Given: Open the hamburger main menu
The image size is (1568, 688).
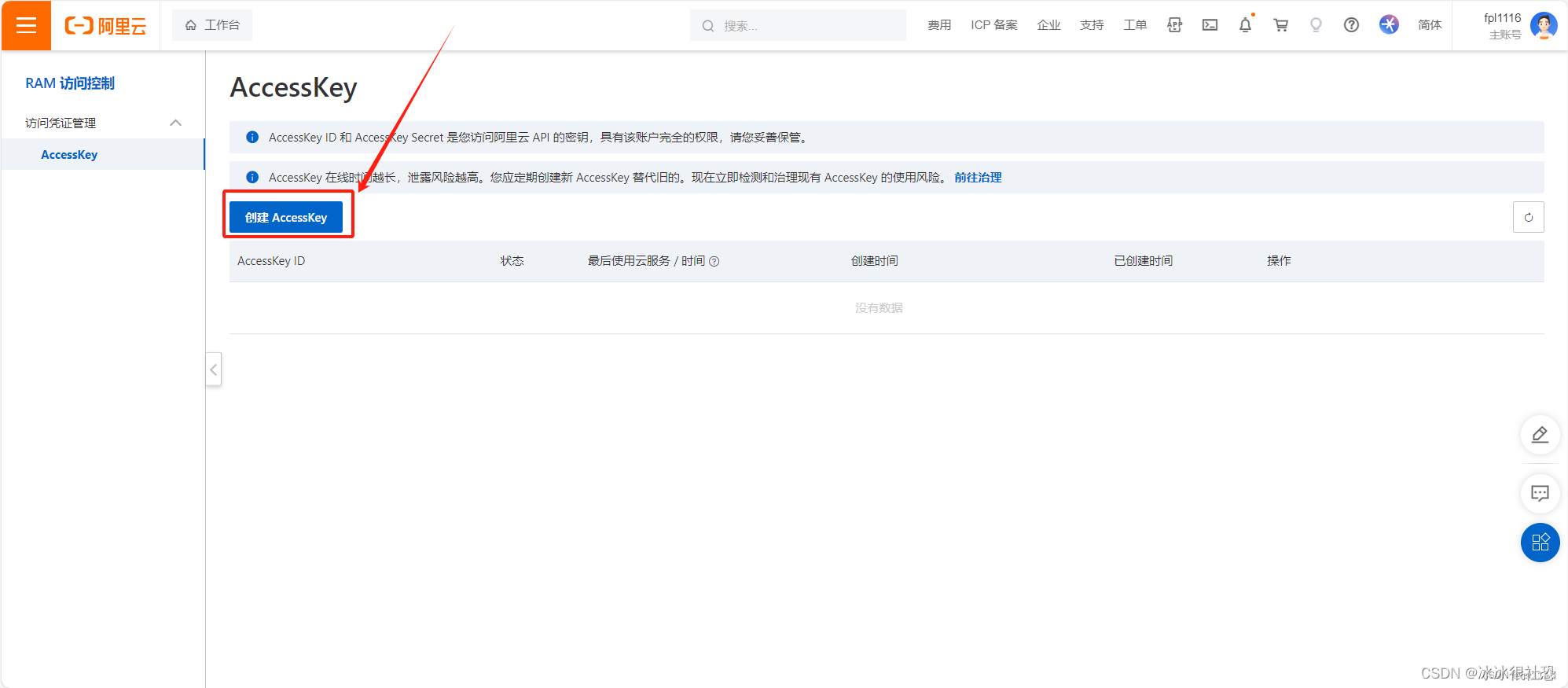Looking at the screenshot, I should click(x=26, y=25).
